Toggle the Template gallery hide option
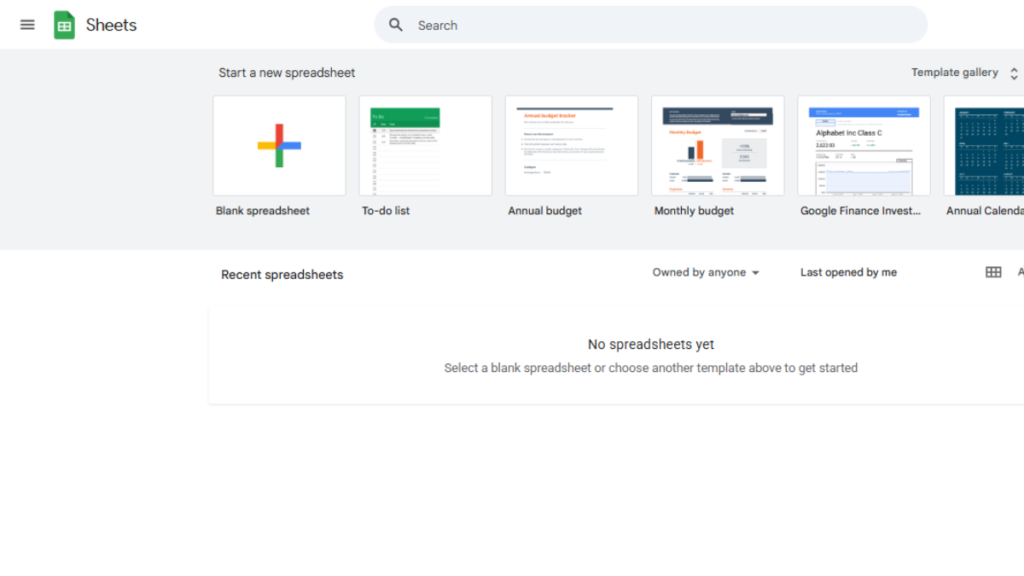This screenshot has width=1024, height=576. (954, 72)
